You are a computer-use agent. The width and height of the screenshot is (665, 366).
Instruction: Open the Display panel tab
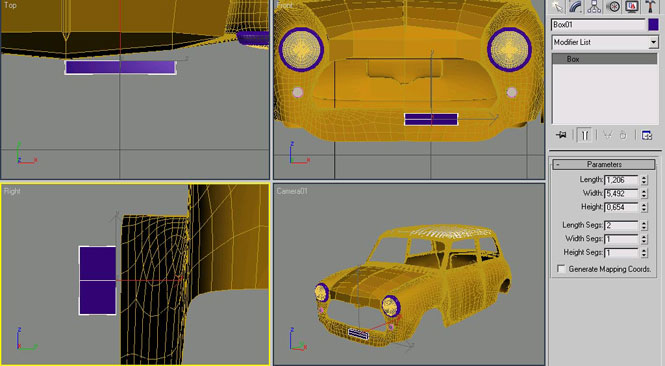631,6
